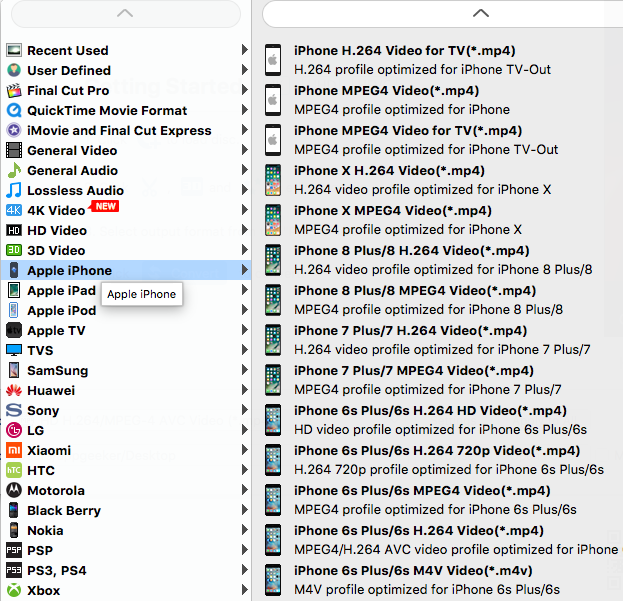This screenshot has width=623, height=601.
Task: Click the LG logo icon
Action: [x=14, y=431]
